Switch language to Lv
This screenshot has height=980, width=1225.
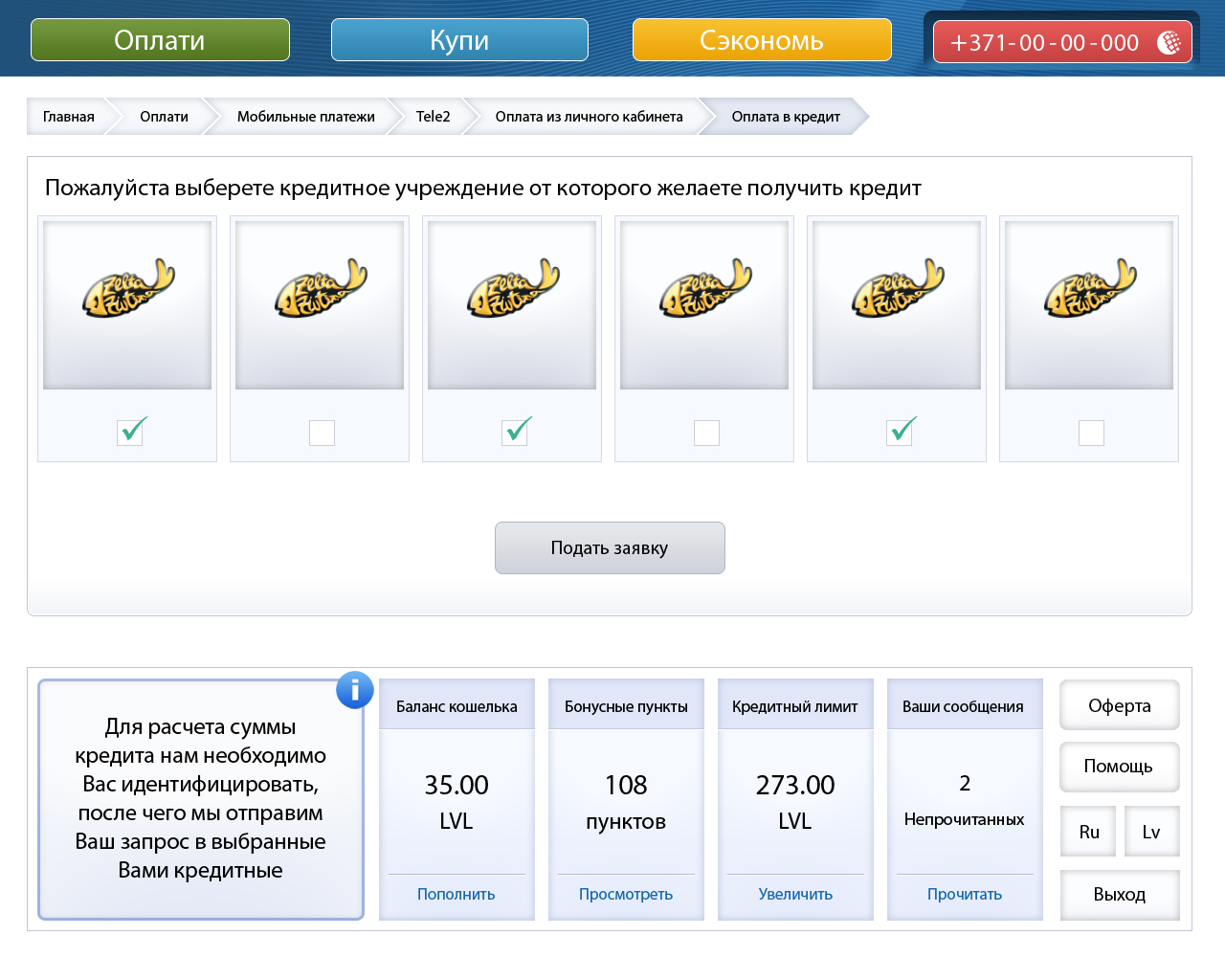click(x=1151, y=832)
